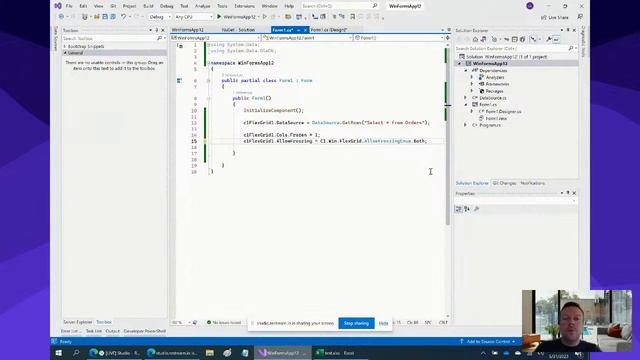Open the WinFormsApp12.Form1 type navigation dropdown
Viewport: 640px width, 360px height.
(307, 38)
